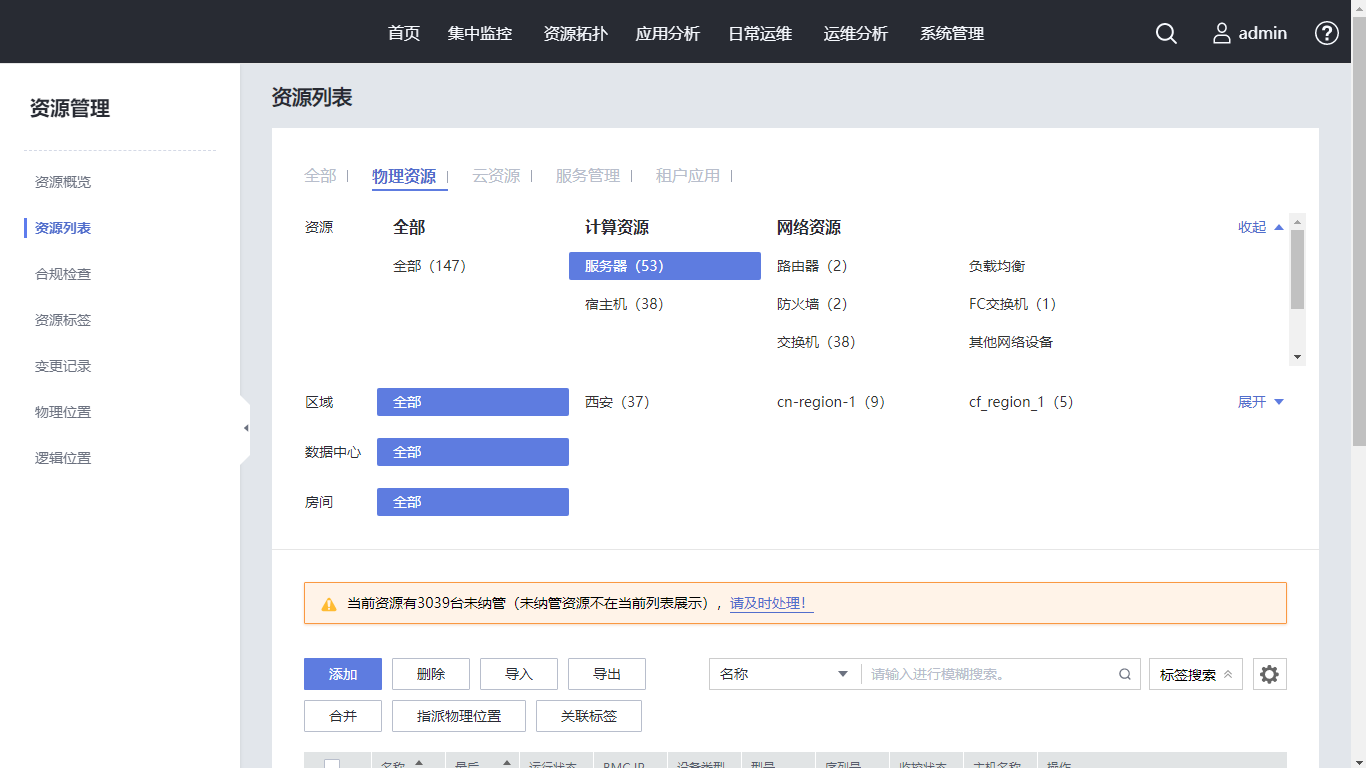Viewport: 1366px width, 768px height.
Task: Click the warning triangle icon in alert banner
Action: coord(328,604)
